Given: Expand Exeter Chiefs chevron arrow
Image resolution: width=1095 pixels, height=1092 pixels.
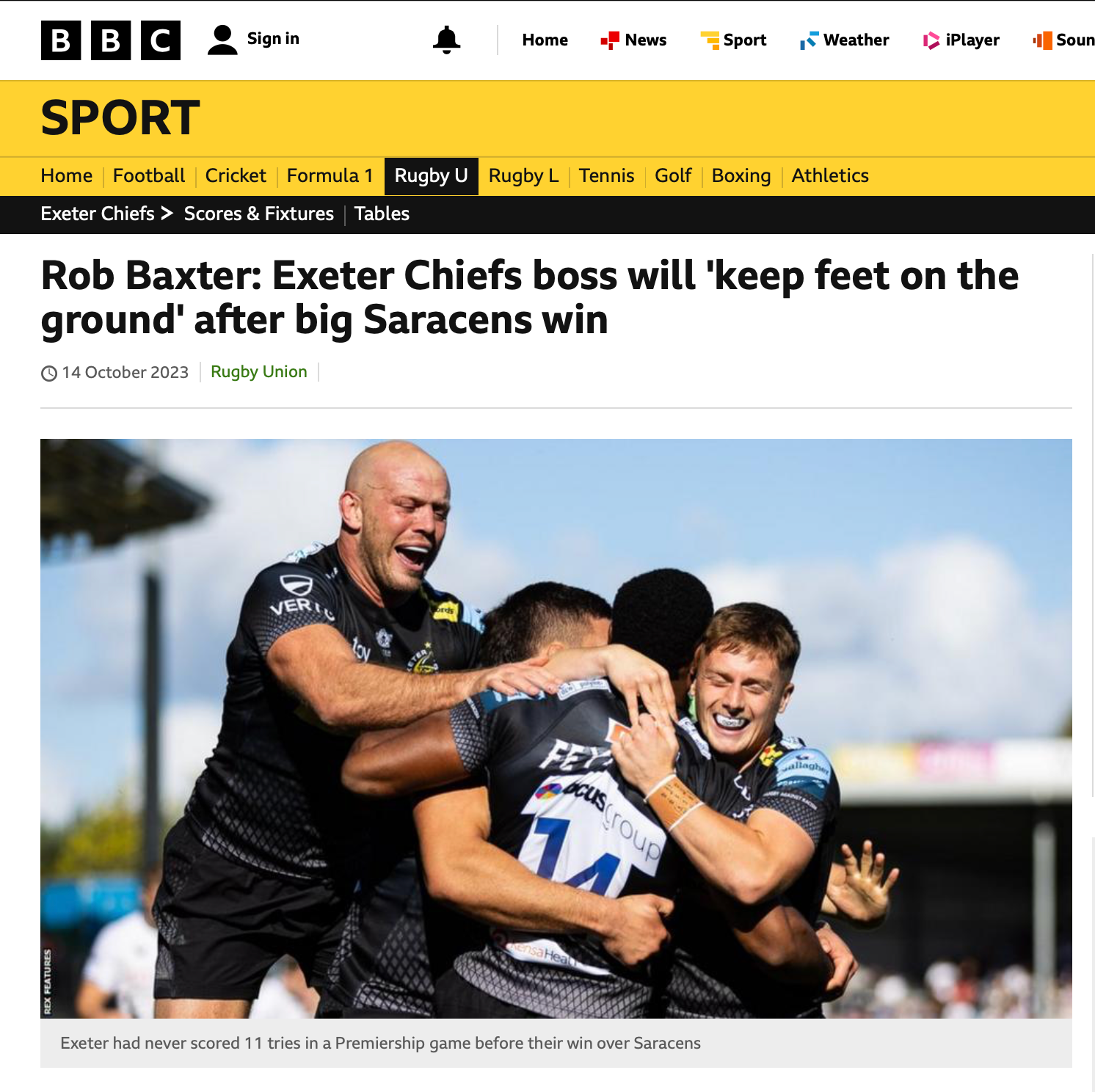Looking at the screenshot, I should [167, 214].
